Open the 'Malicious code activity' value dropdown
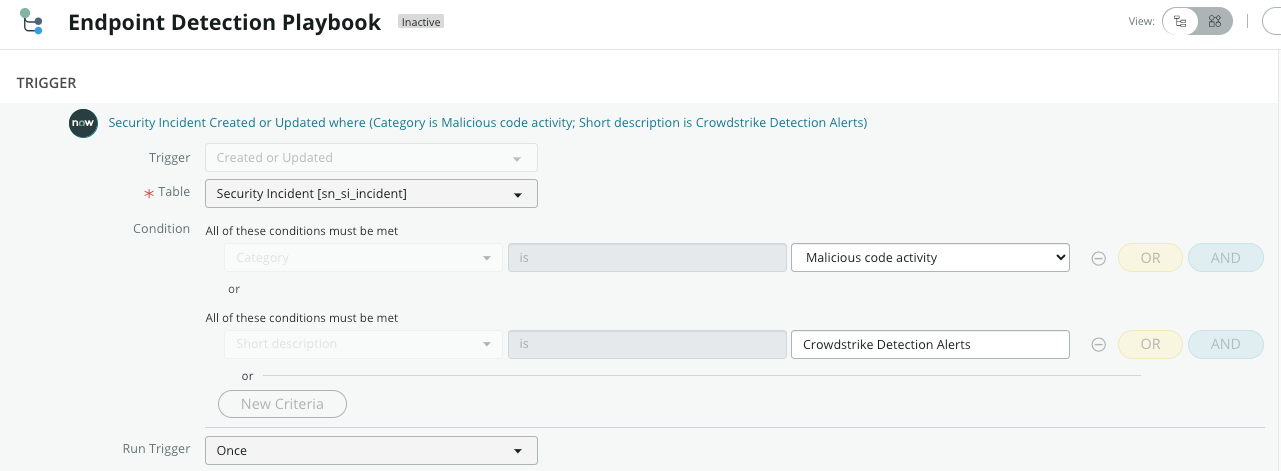Image resolution: width=1281 pixels, height=471 pixels. coord(930,258)
